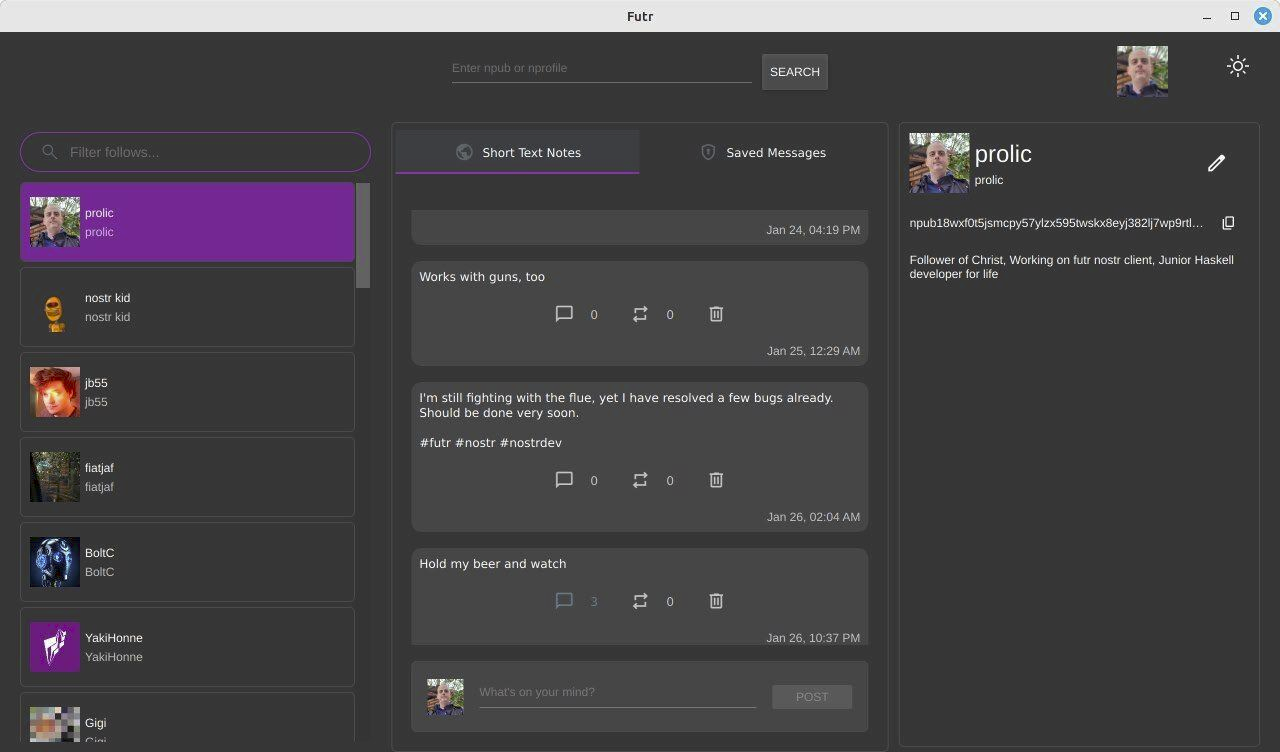Click the comment count 3 on 'Hold my beer' note
This screenshot has width=1280, height=752.
(x=594, y=602)
